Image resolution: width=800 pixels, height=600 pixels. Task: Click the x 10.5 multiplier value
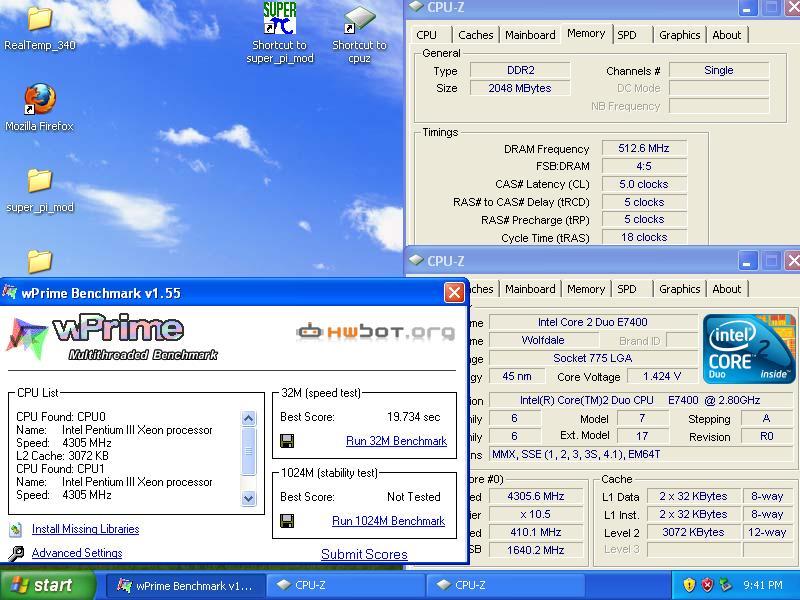point(536,514)
